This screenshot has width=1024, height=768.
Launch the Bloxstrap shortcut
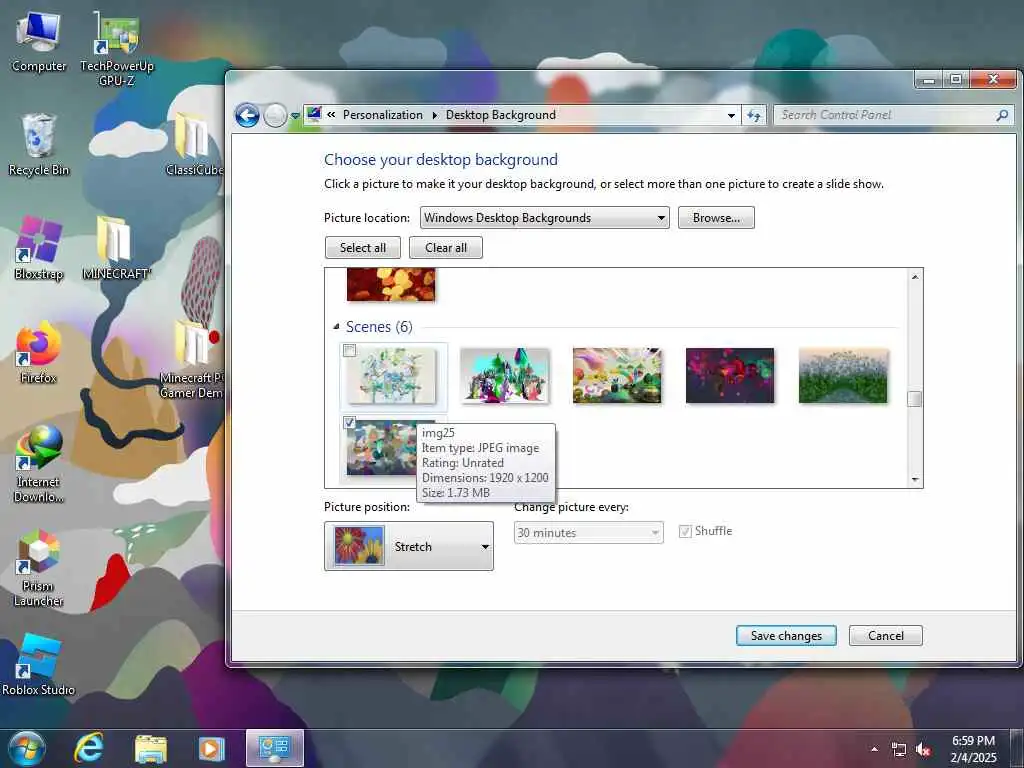coord(39,249)
